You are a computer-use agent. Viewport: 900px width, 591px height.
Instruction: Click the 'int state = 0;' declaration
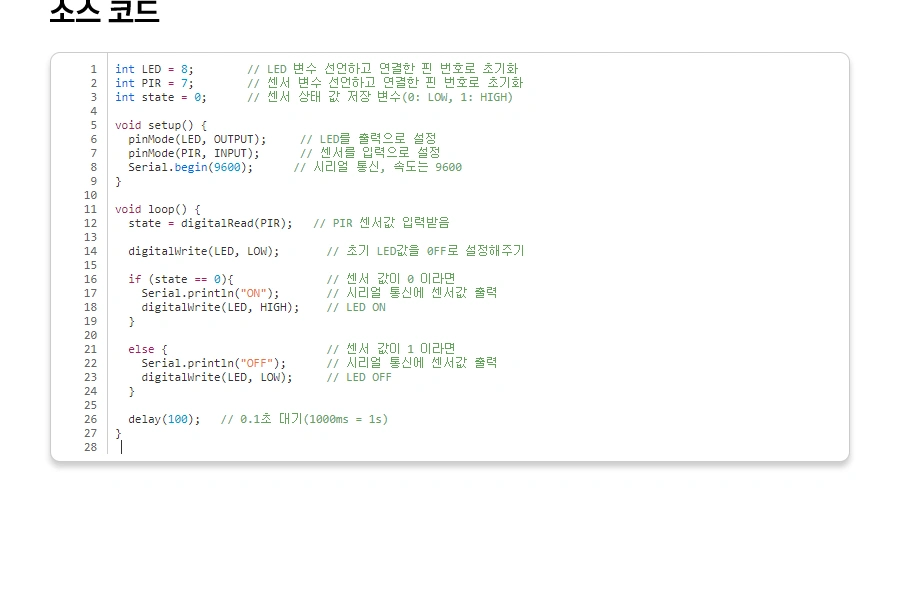pyautogui.click(x=160, y=97)
